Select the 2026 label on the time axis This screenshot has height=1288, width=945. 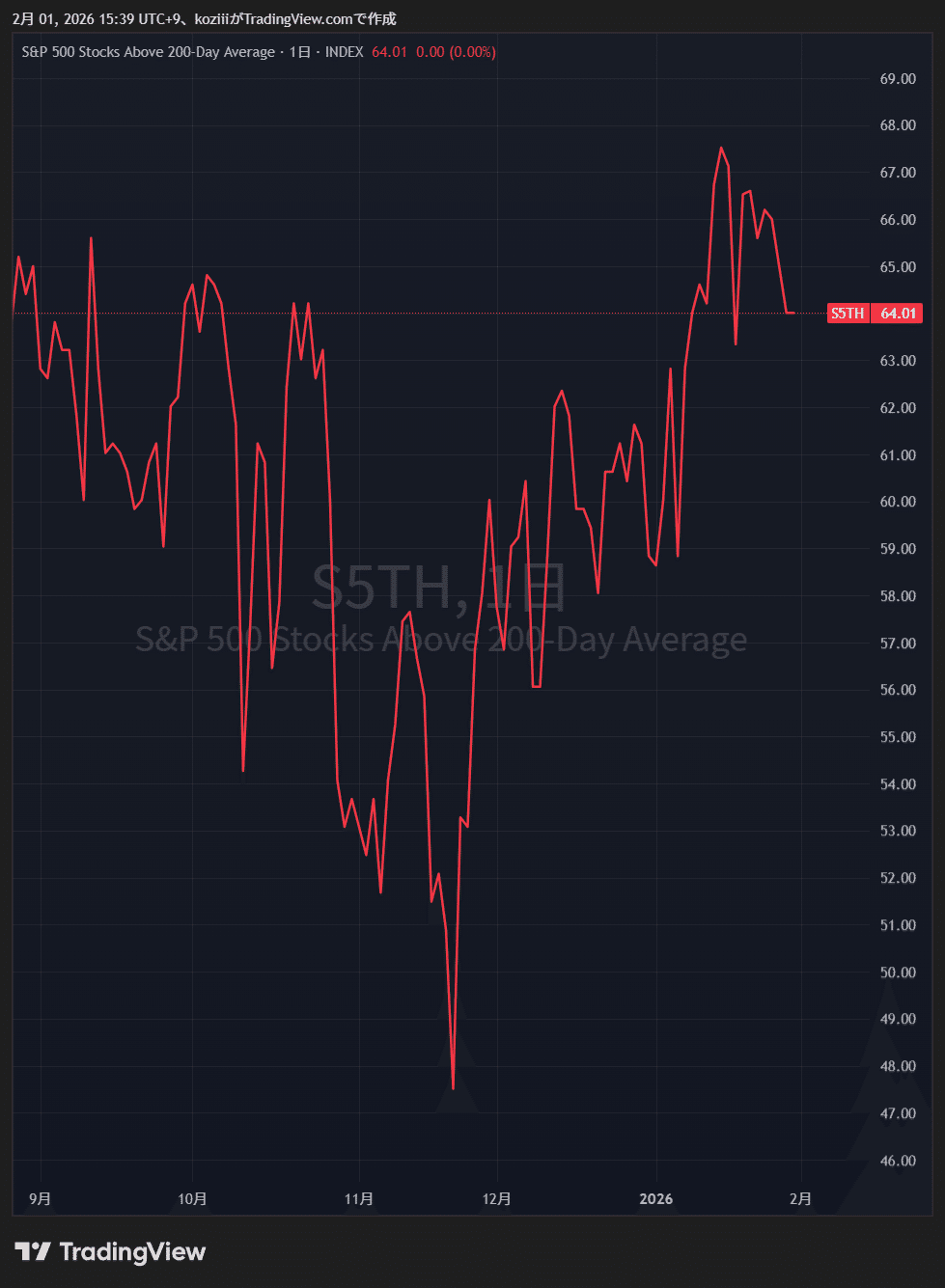point(656,1199)
